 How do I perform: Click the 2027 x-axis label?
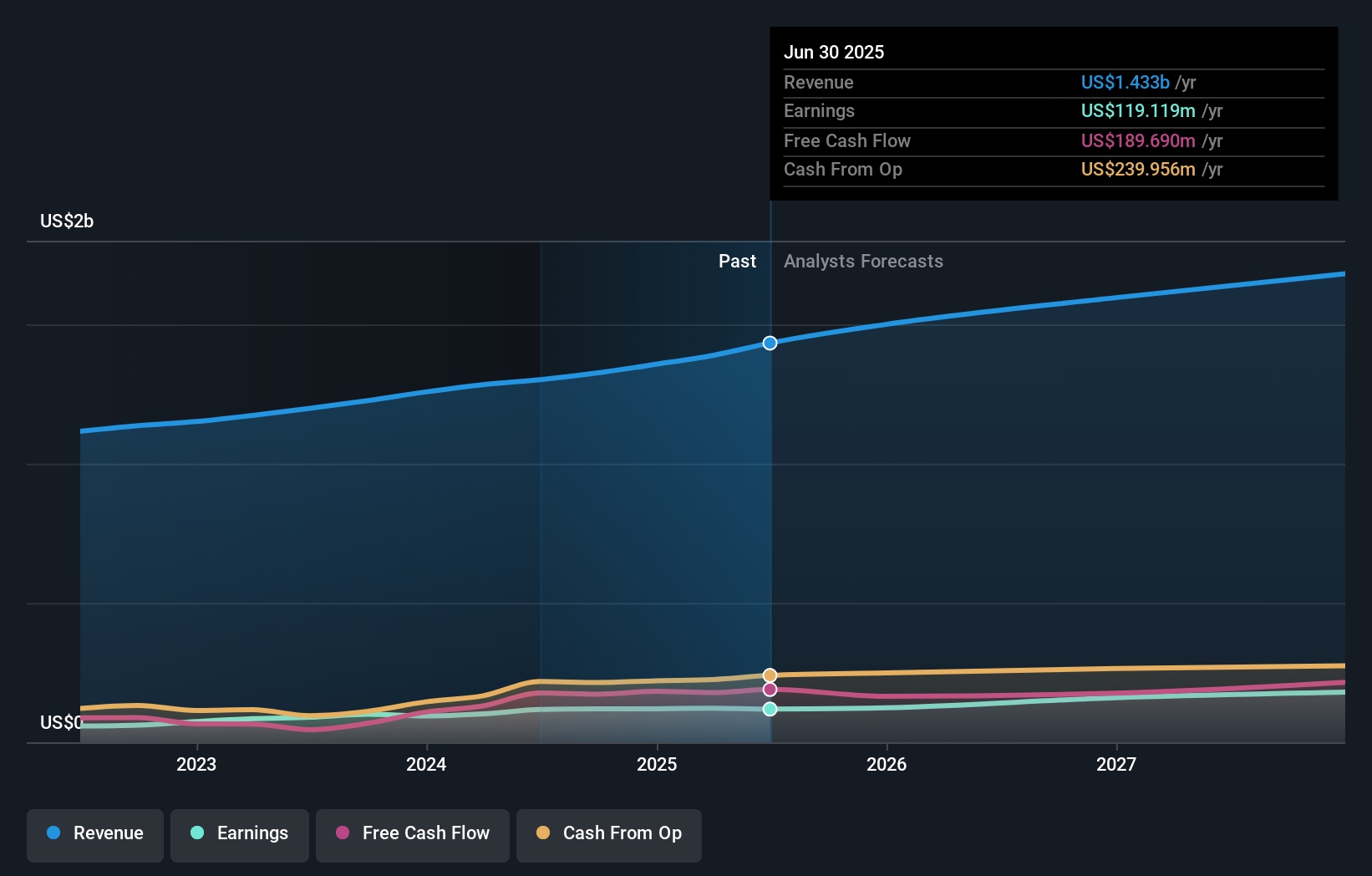[x=1116, y=764]
